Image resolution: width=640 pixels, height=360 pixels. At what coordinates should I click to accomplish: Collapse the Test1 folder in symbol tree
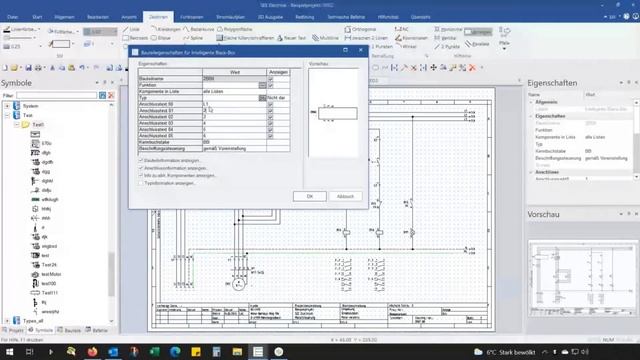(17, 125)
